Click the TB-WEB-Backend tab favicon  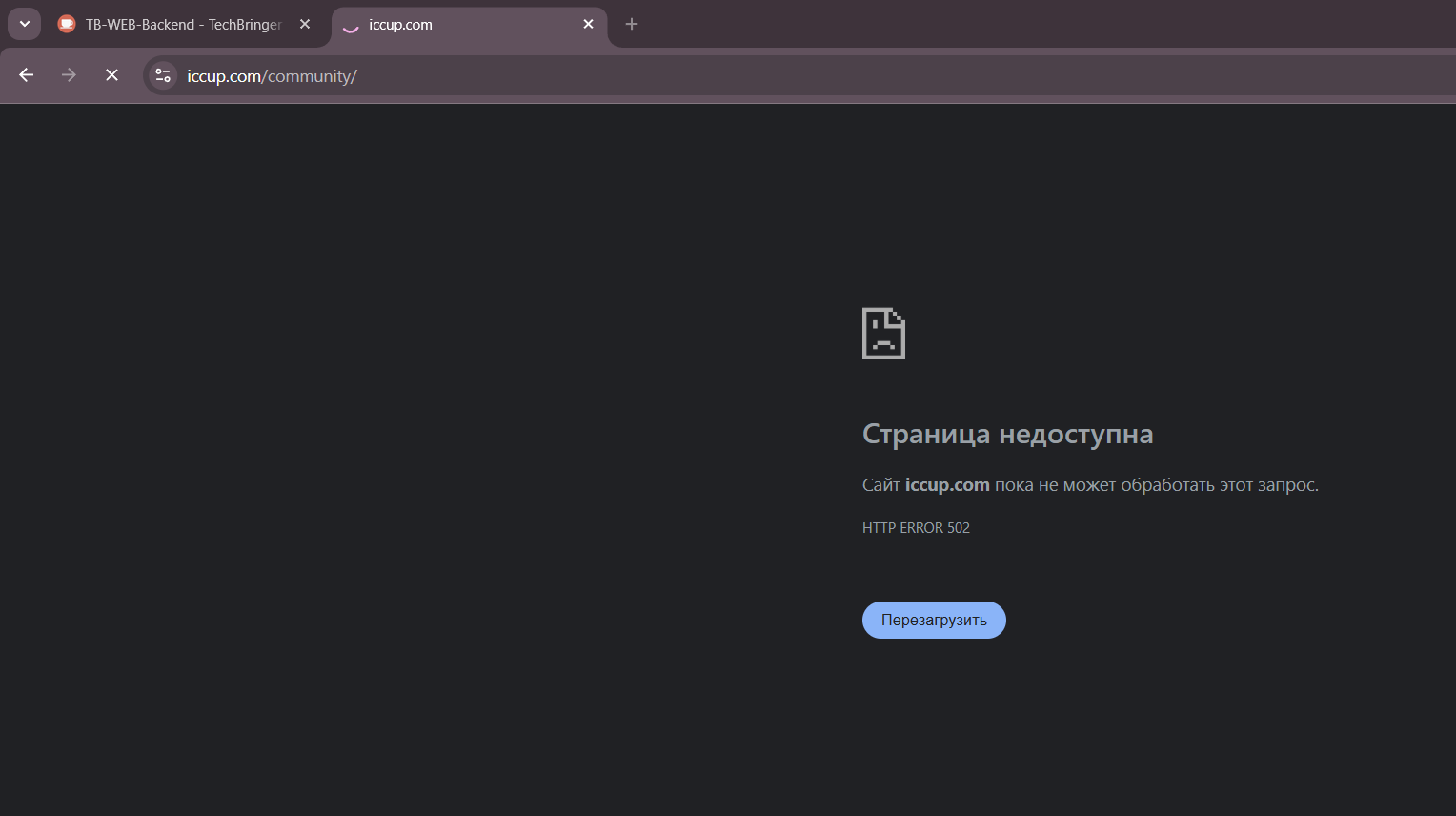[x=67, y=24]
